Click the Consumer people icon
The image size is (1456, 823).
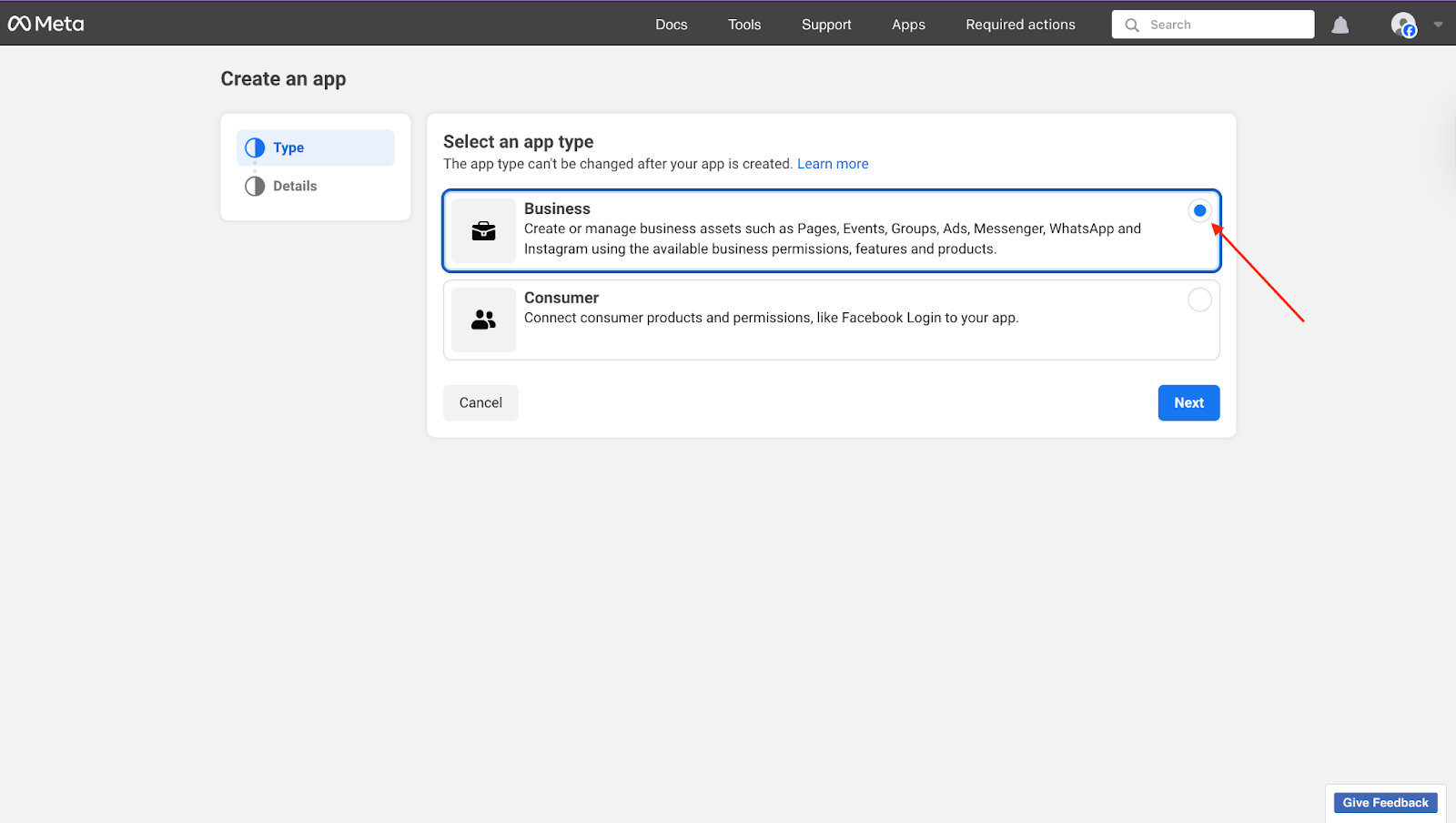tap(483, 320)
